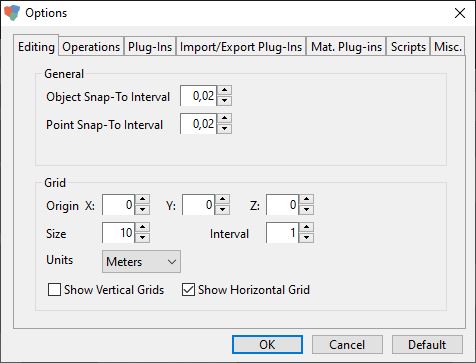This screenshot has height=363, width=476.
Task: Click the Origin X input field
Action: tap(119, 205)
